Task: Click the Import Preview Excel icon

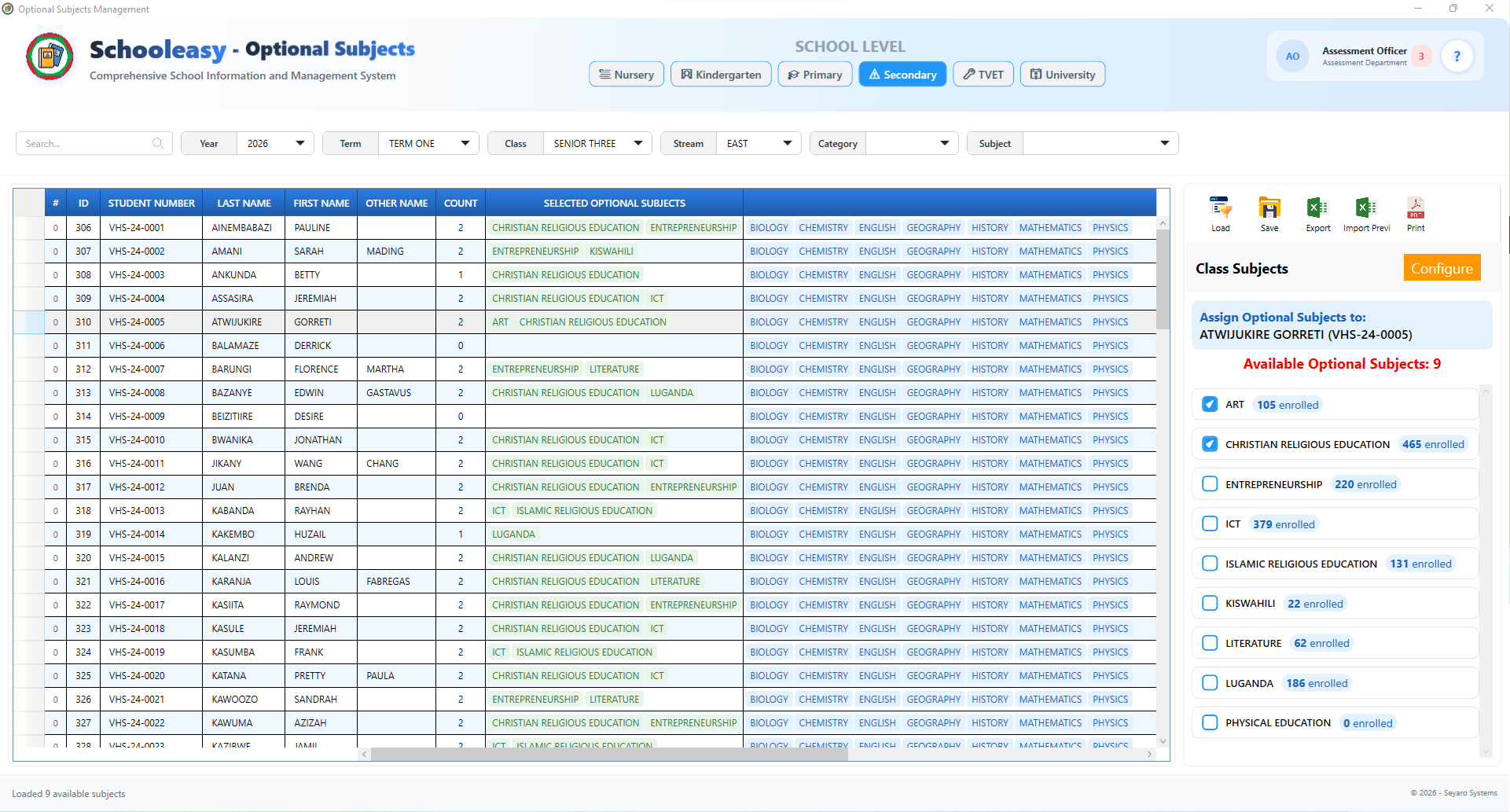Action: (1366, 208)
